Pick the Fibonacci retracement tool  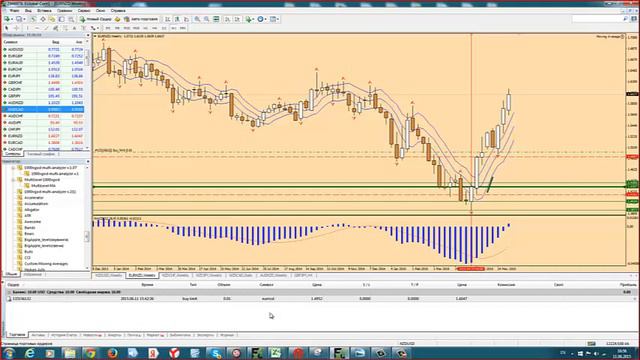coord(65,28)
